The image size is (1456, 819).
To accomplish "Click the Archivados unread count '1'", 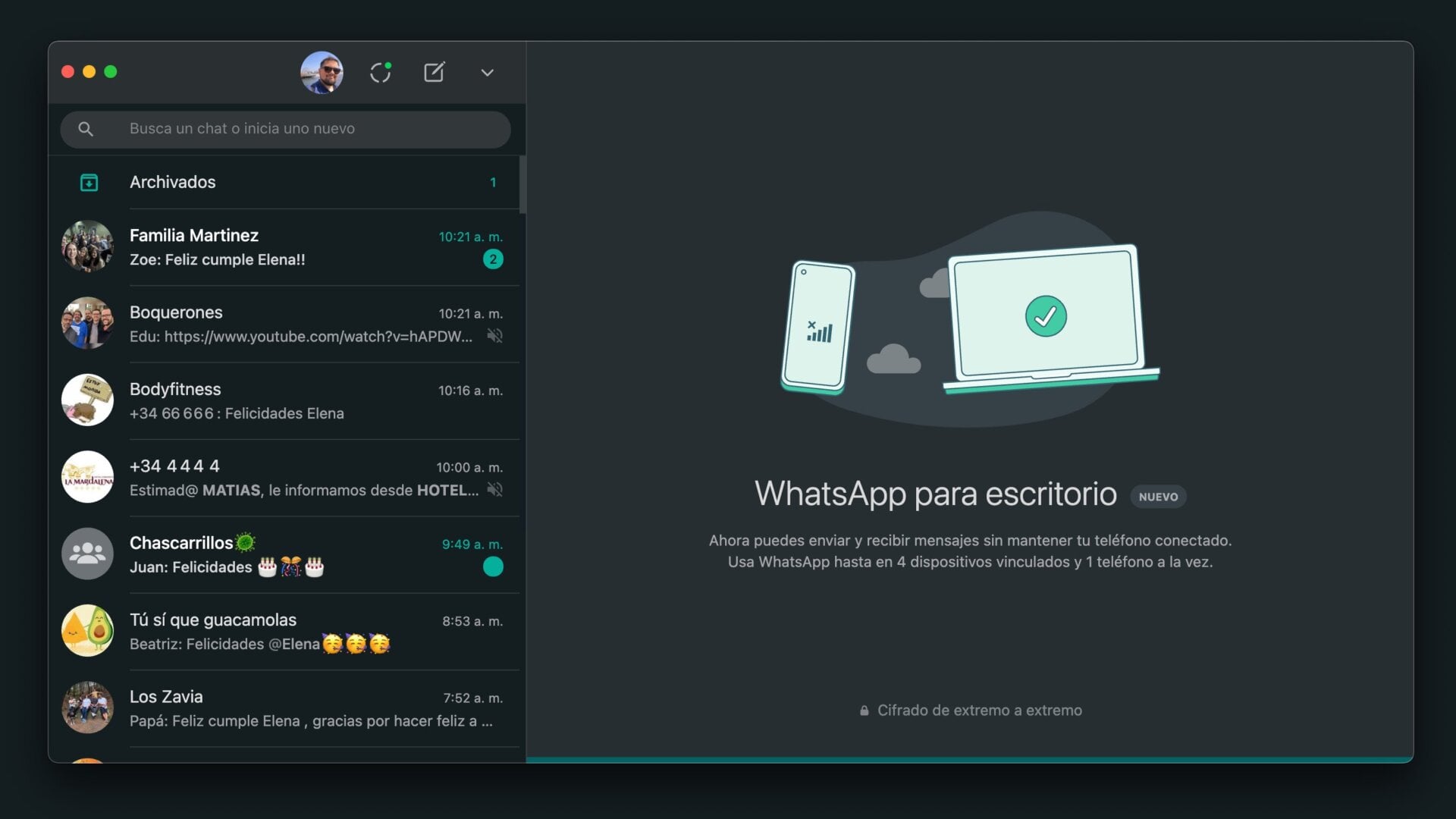I will 493,183.
